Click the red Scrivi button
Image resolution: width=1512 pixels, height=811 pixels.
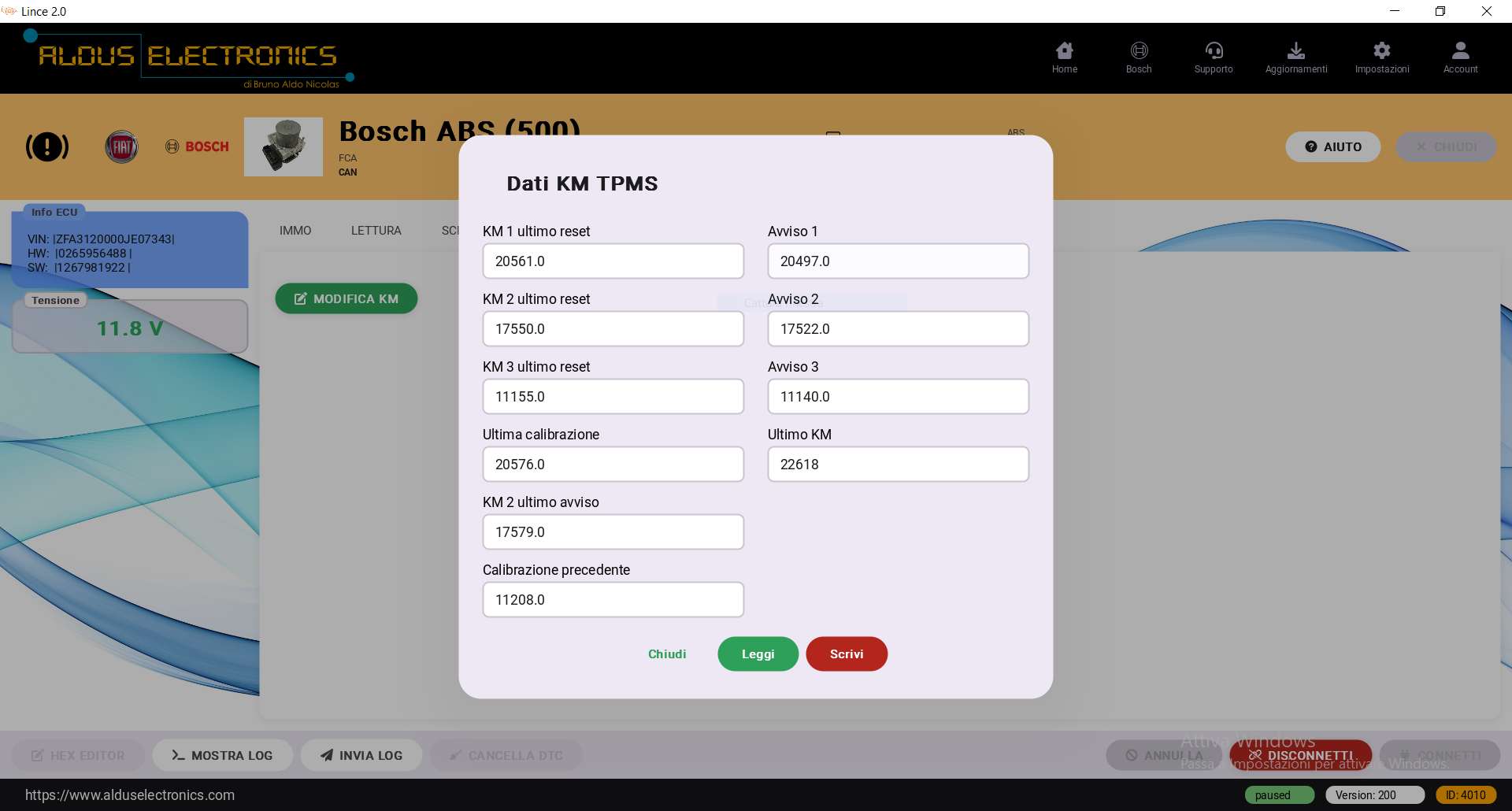pyautogui.click(x=847, y=654)
